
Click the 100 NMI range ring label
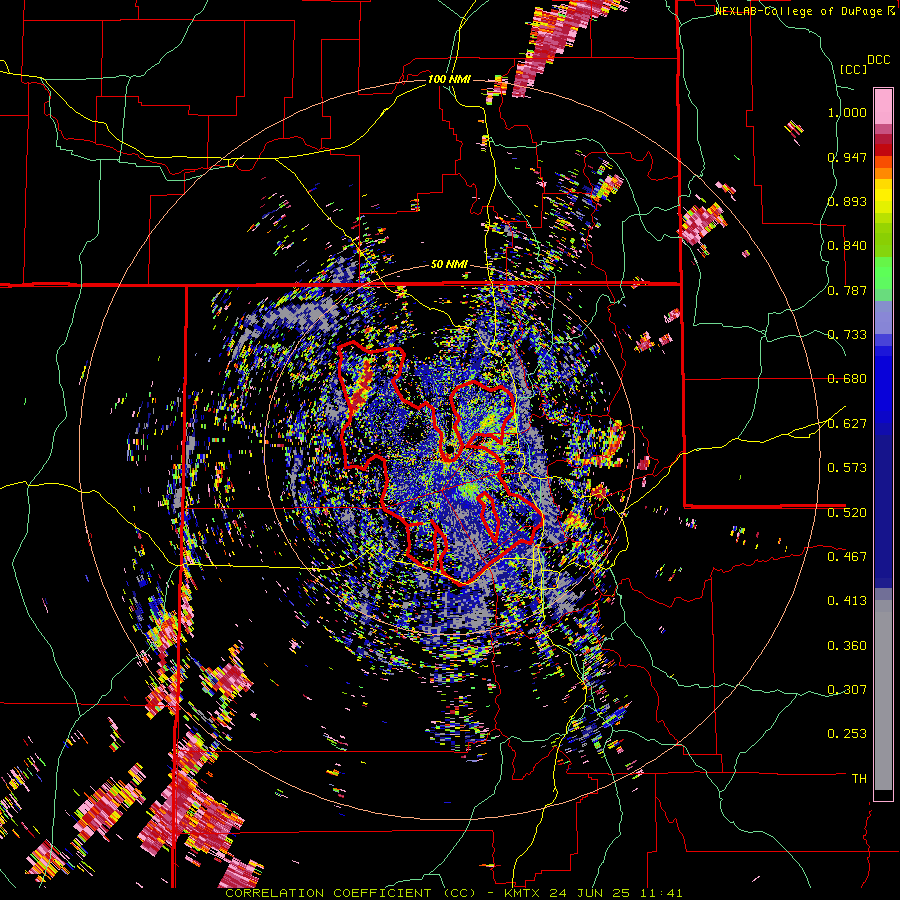click(x=449, y=79)
